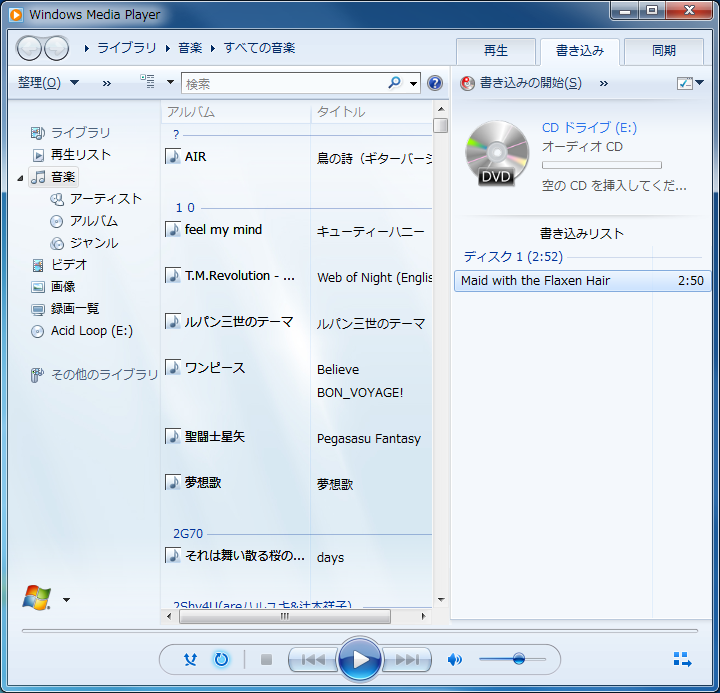This screenshot has width=720, height=693.
Task: Click the CD capacity progress bar
Action: [602, 165]
